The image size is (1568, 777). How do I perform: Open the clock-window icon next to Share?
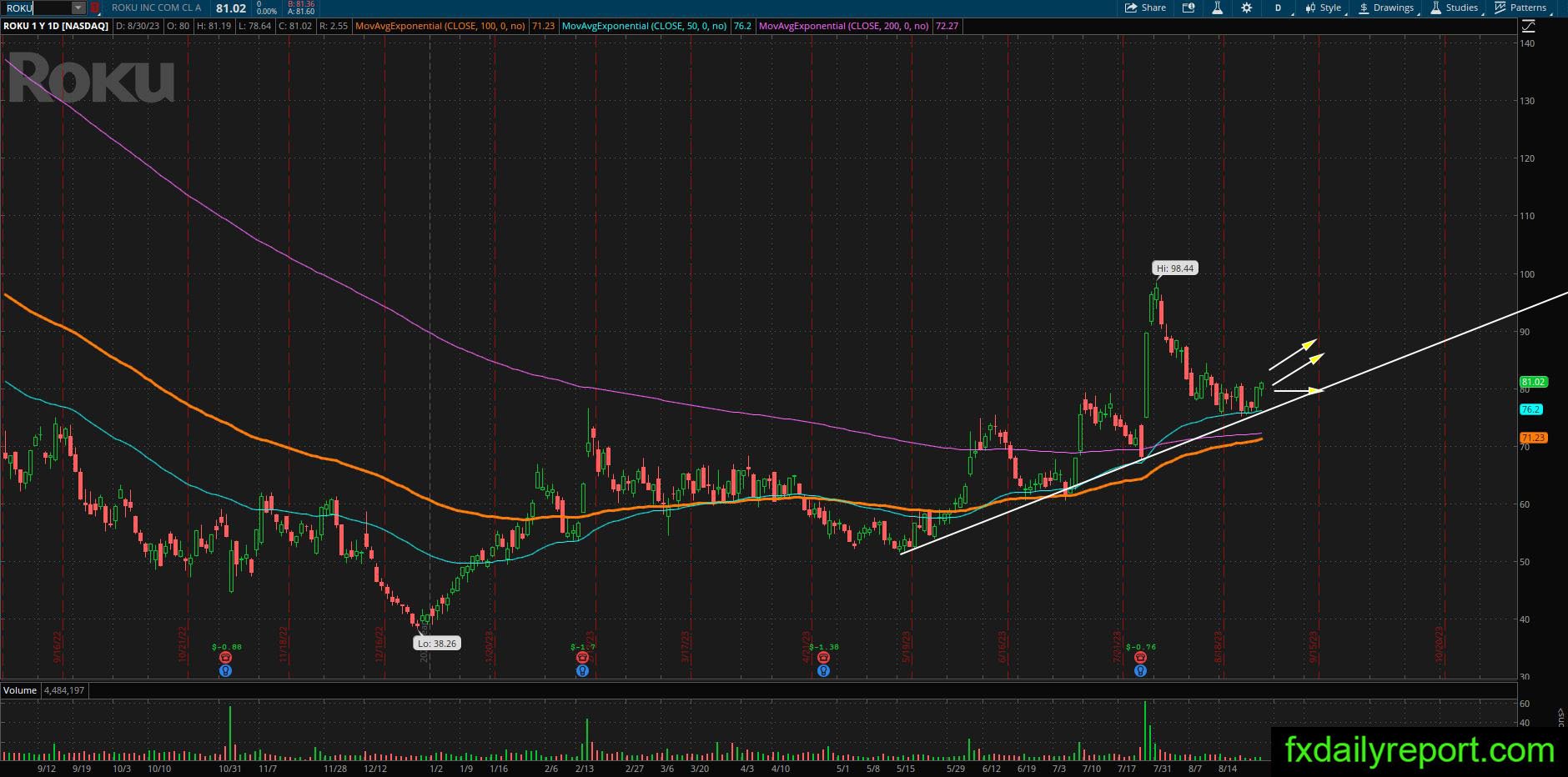[1189, 8]
